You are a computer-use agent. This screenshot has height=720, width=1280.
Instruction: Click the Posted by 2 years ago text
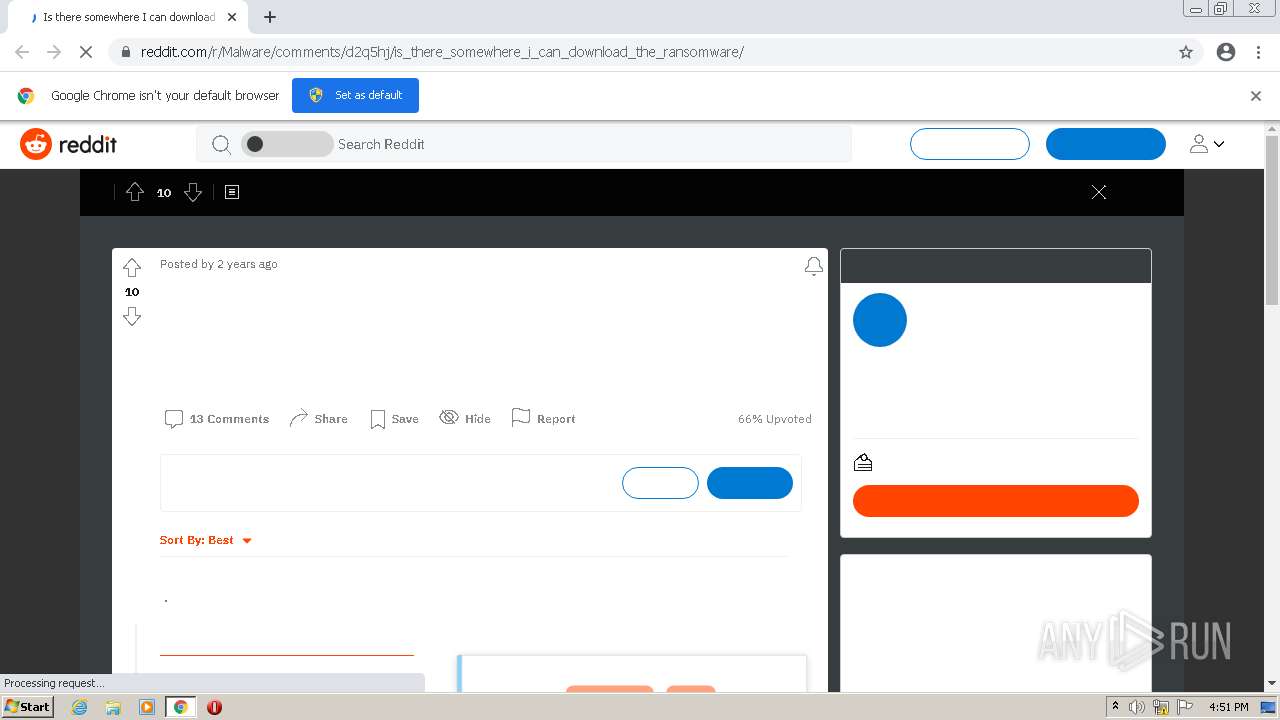tap(219, 264)
